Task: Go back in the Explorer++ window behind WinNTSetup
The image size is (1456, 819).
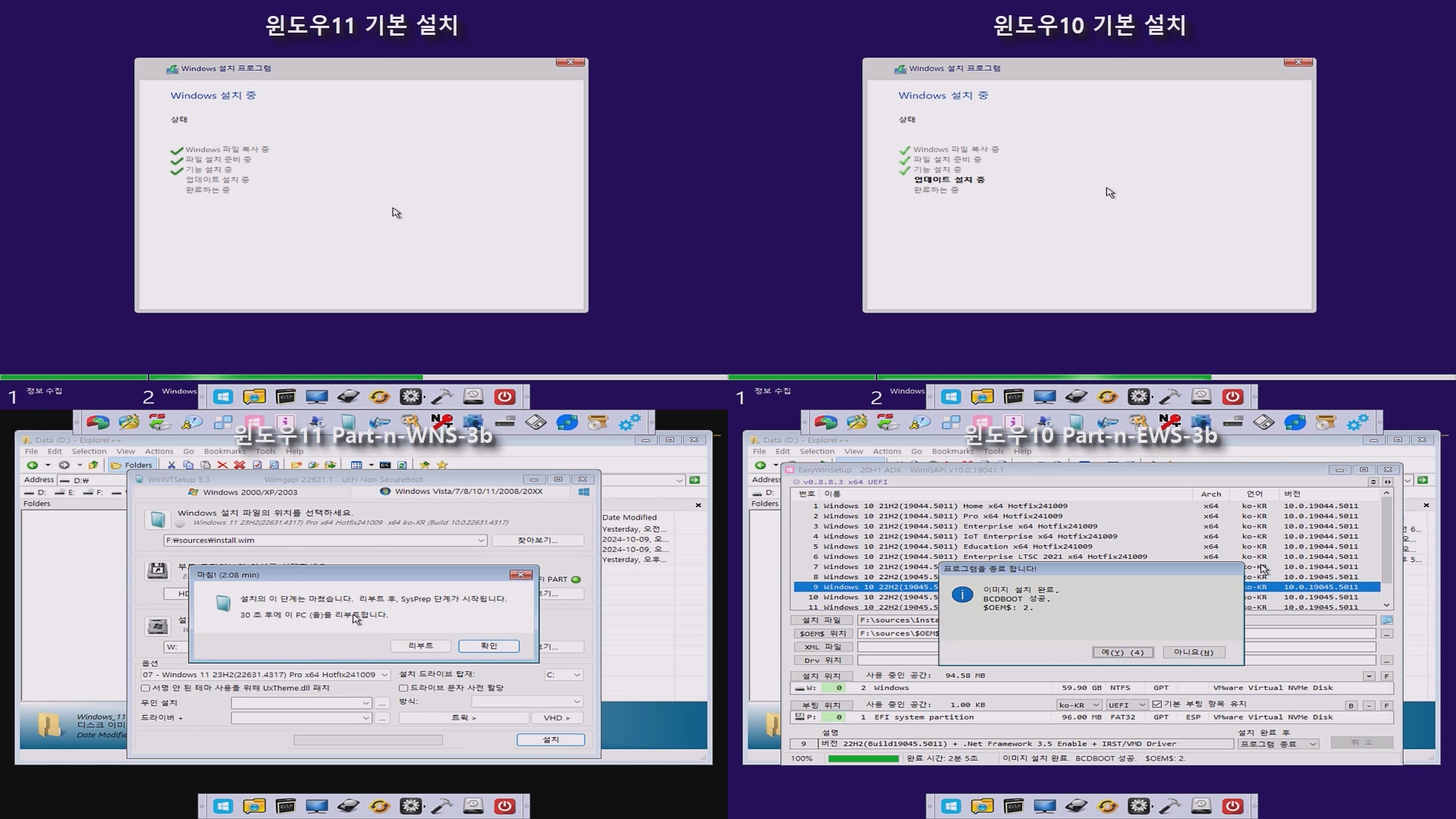Action: [x=32, y=465]
